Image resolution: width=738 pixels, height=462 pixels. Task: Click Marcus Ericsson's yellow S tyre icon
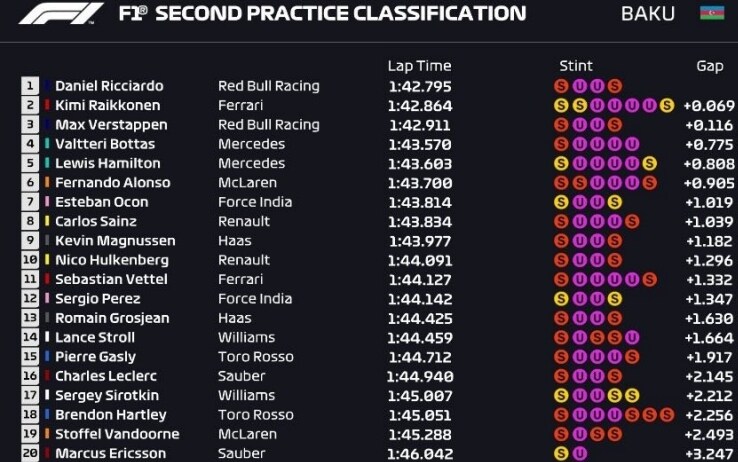point(561,454)
